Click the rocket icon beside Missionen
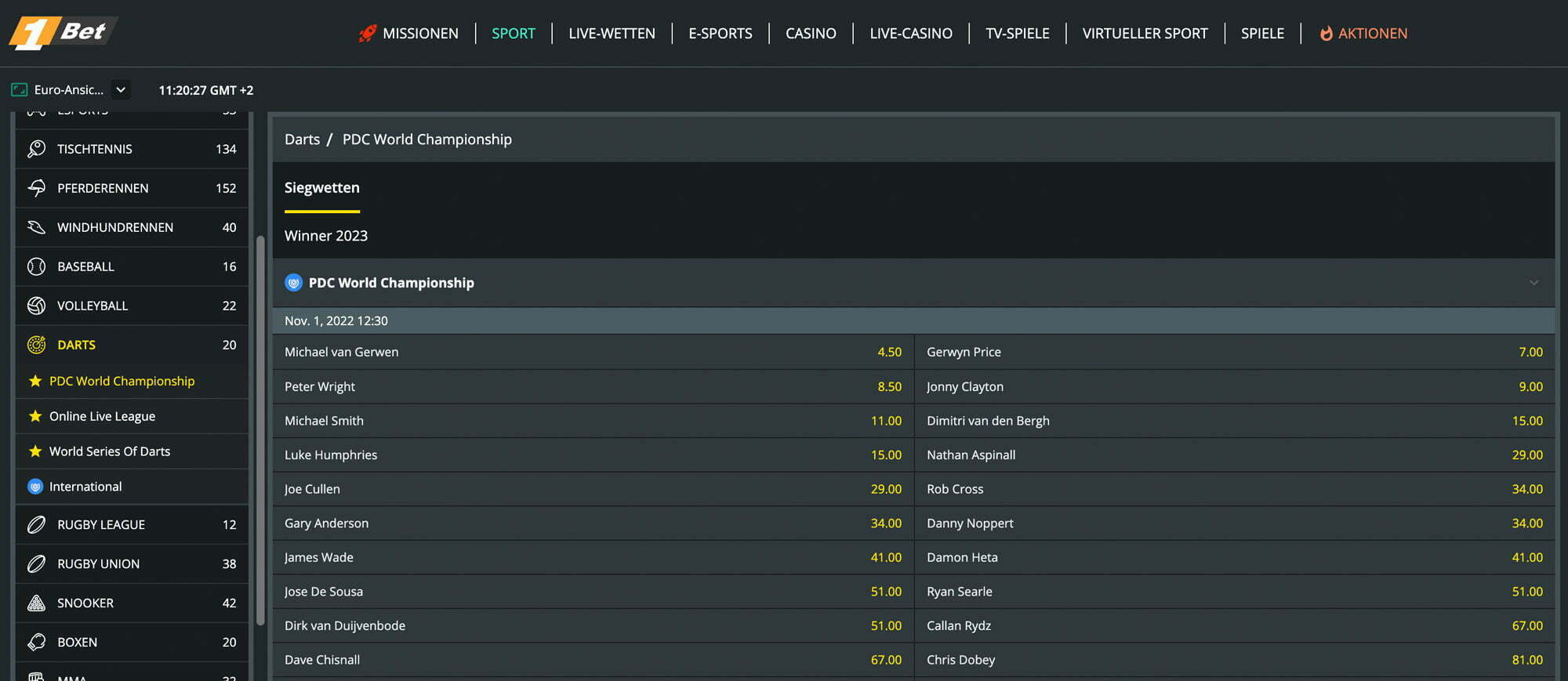The width and height of the screenshot is (1568, 681). pos(368,33)
